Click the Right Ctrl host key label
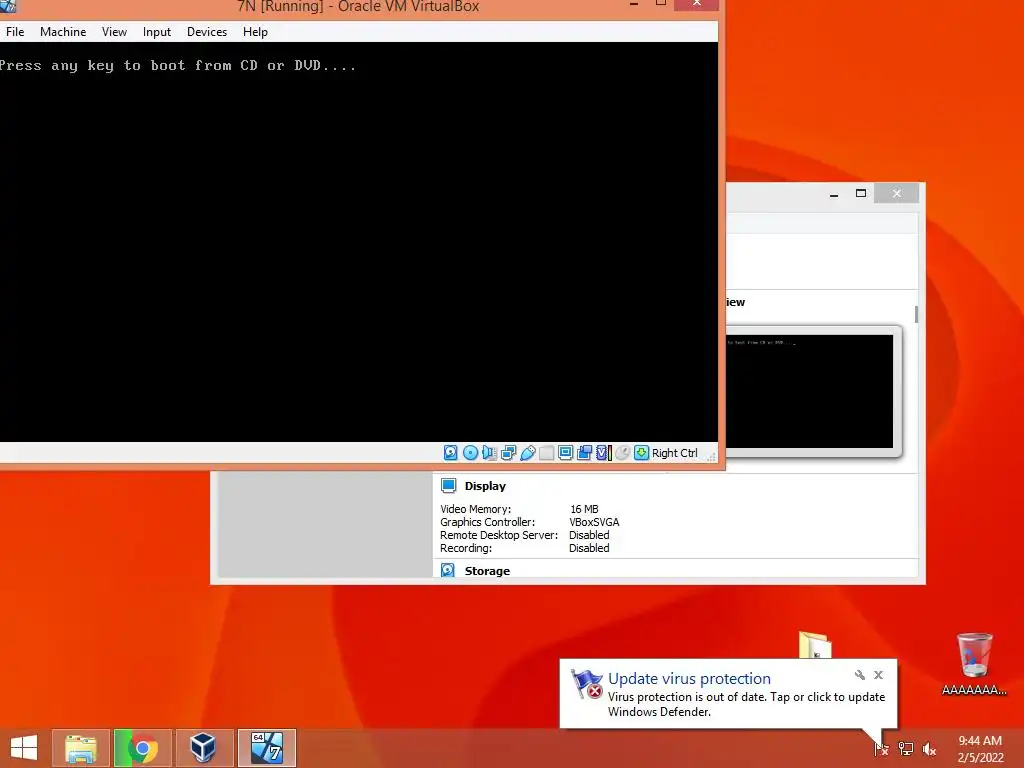Screen dimensions: 1024x768 675,453
